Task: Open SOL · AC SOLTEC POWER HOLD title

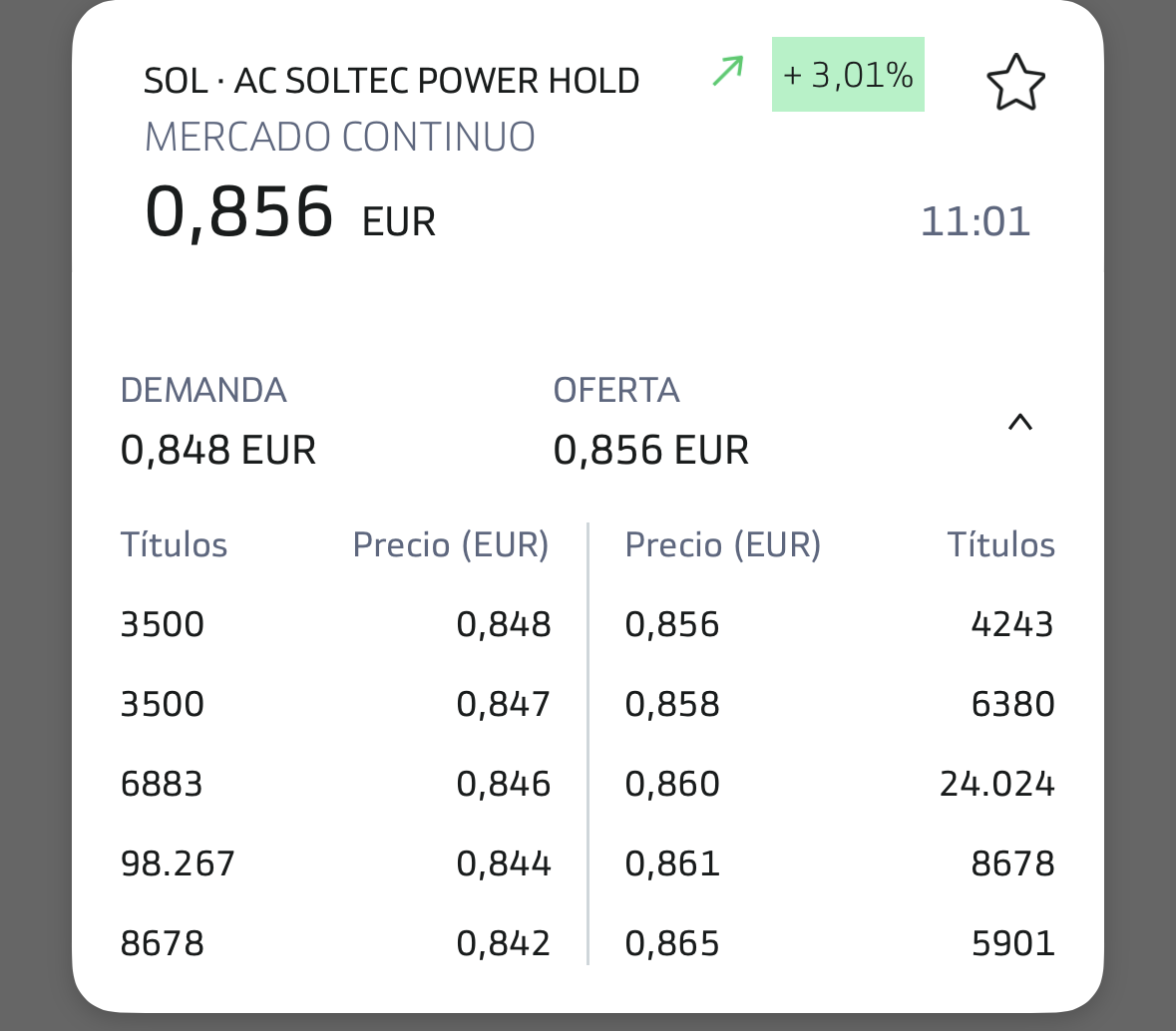Action: 391,81
